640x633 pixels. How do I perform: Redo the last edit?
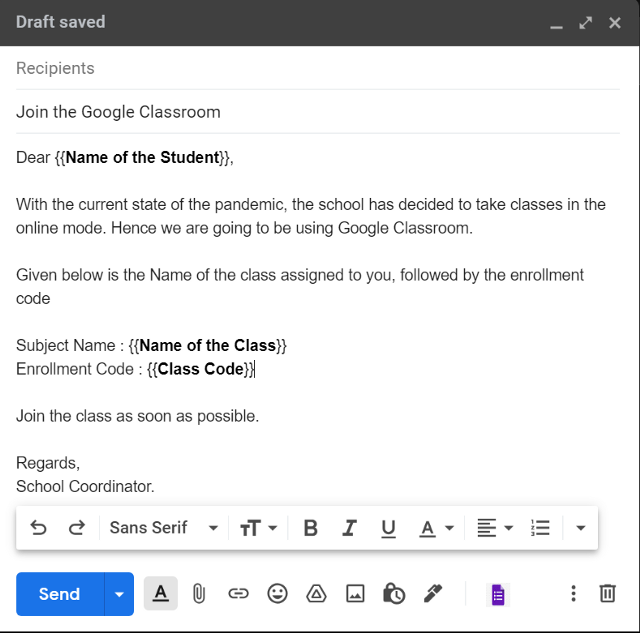pyautogui.click(x=77, y=528)
